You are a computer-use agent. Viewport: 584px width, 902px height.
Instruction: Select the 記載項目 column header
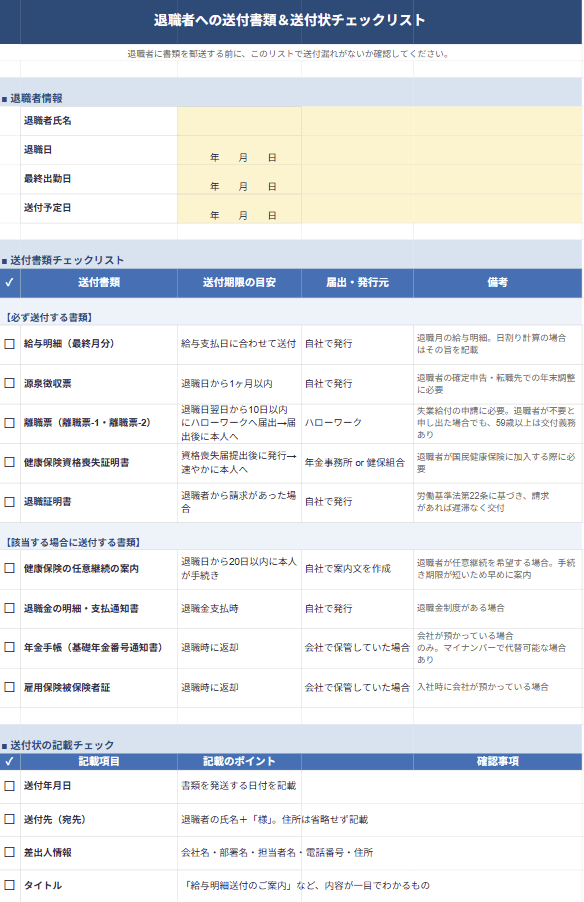(99, 762)
